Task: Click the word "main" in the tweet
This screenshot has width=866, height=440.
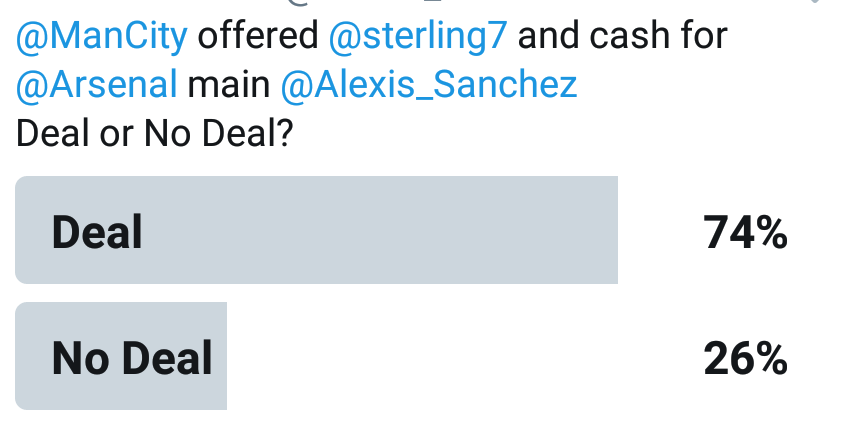Action: coord(229,84)
